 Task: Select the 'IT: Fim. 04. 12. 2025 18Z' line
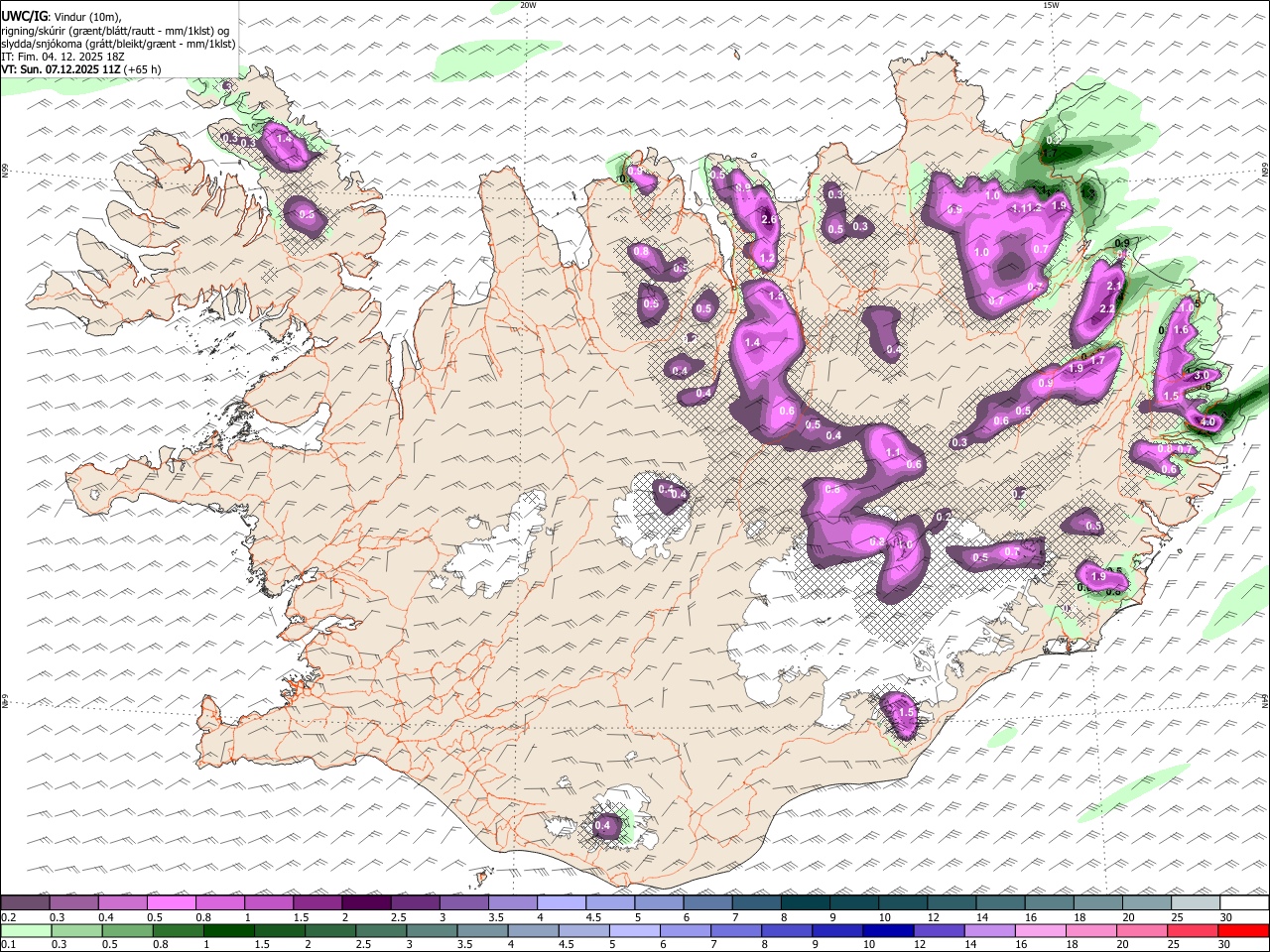coord(63,57)
